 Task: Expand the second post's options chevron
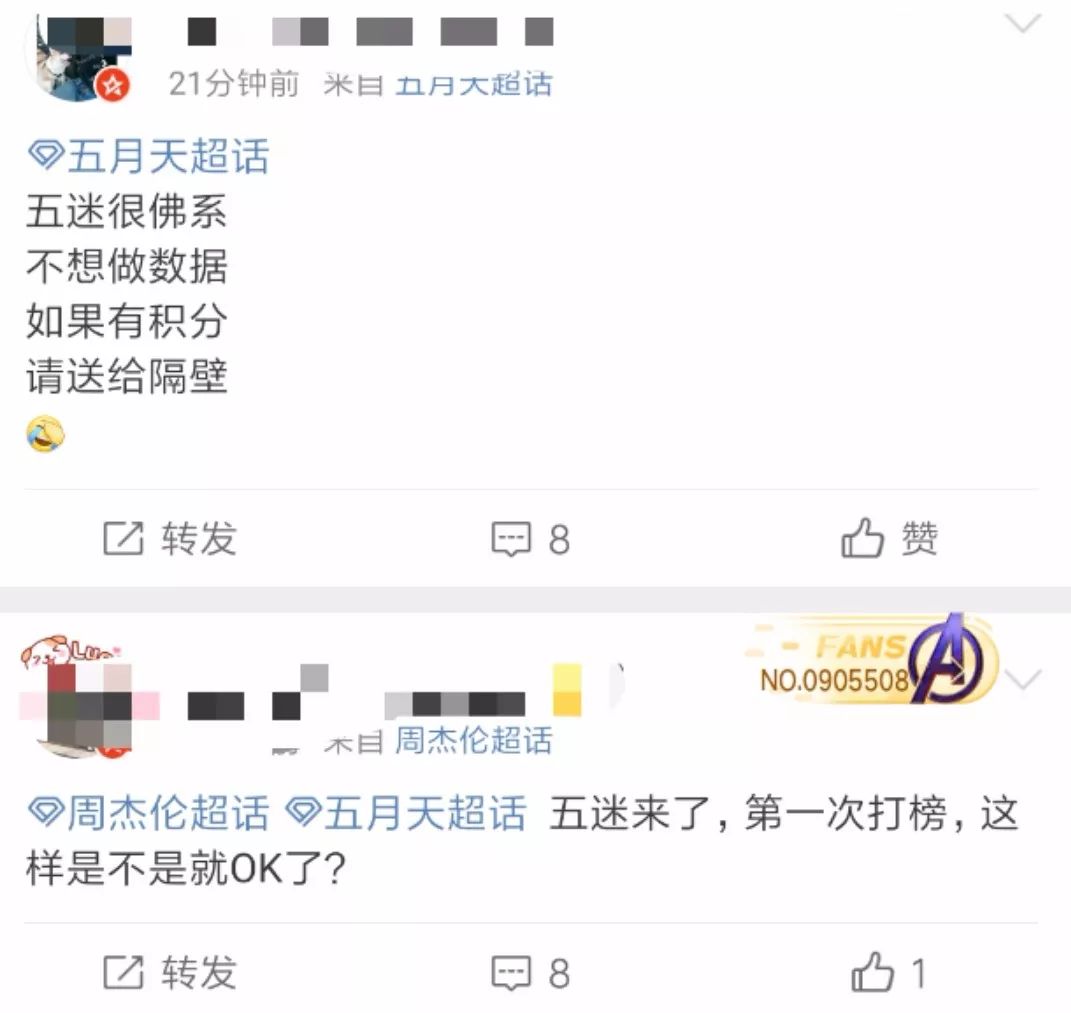pyautogui.click(x=1023, y=680)
